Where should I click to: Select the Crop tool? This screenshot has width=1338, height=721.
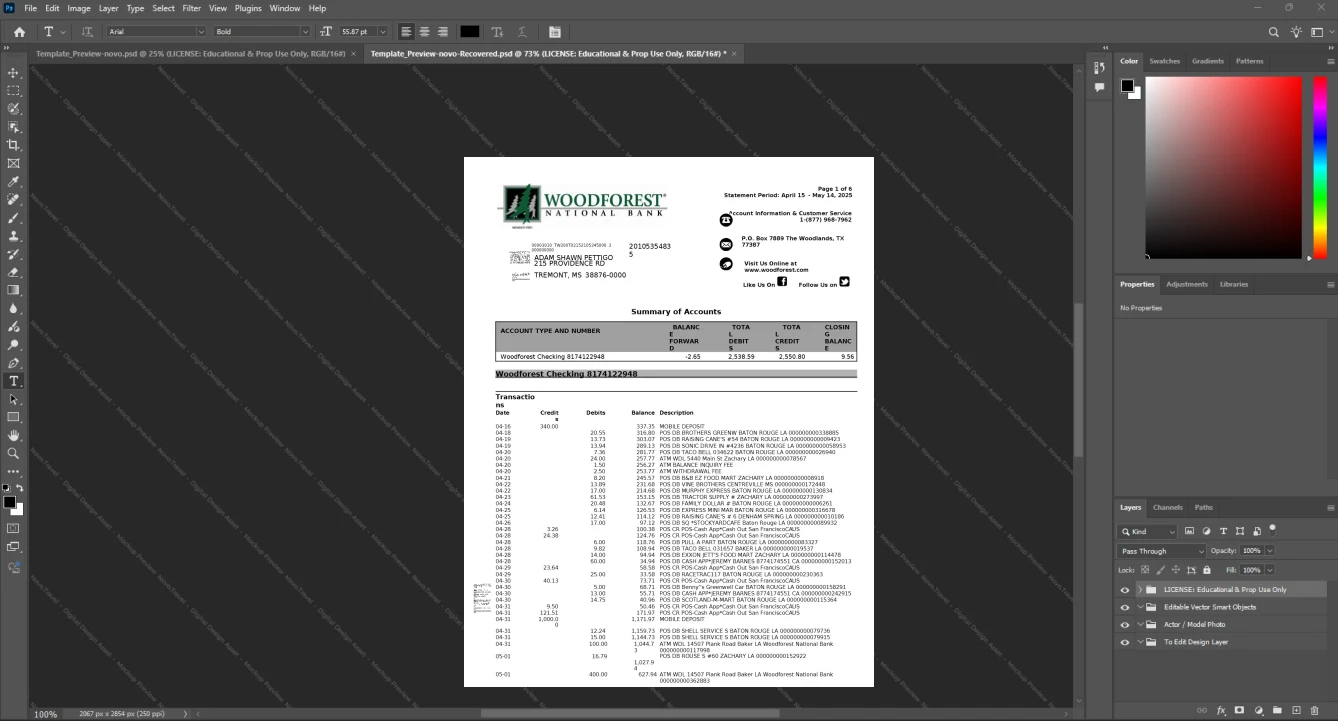(14, 145)
